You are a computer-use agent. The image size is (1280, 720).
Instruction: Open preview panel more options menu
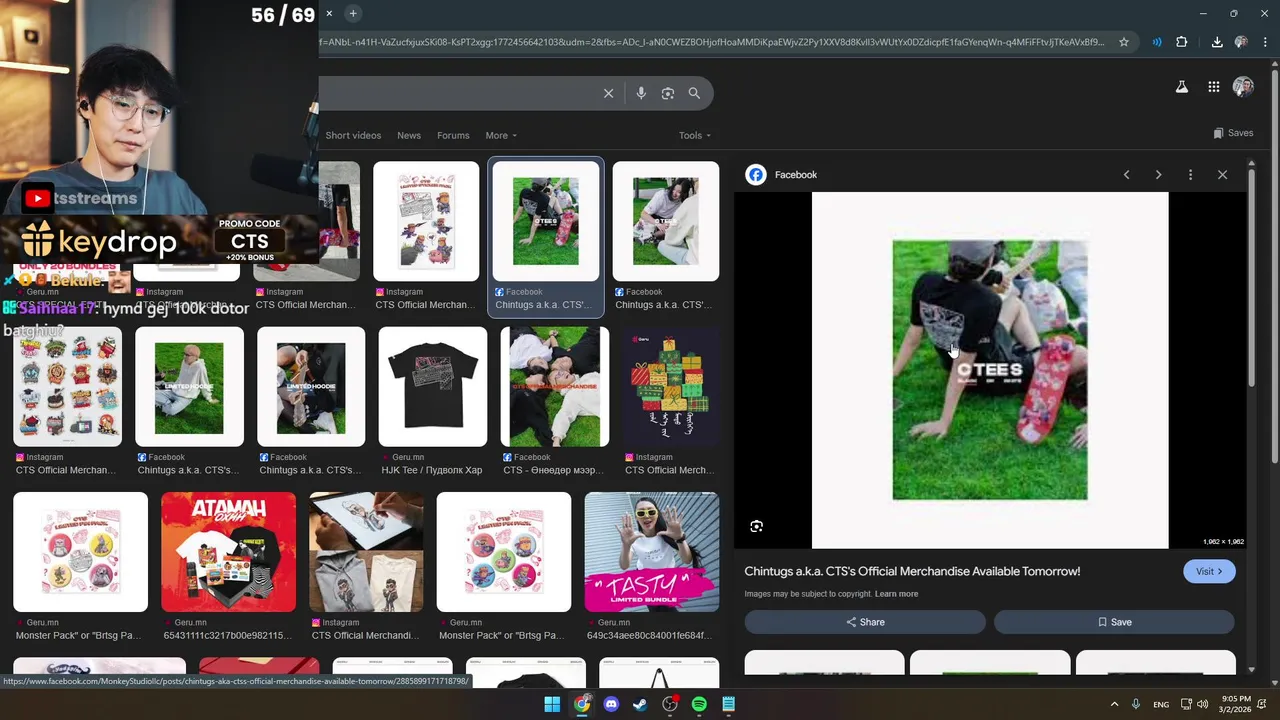coord(1190,175)
